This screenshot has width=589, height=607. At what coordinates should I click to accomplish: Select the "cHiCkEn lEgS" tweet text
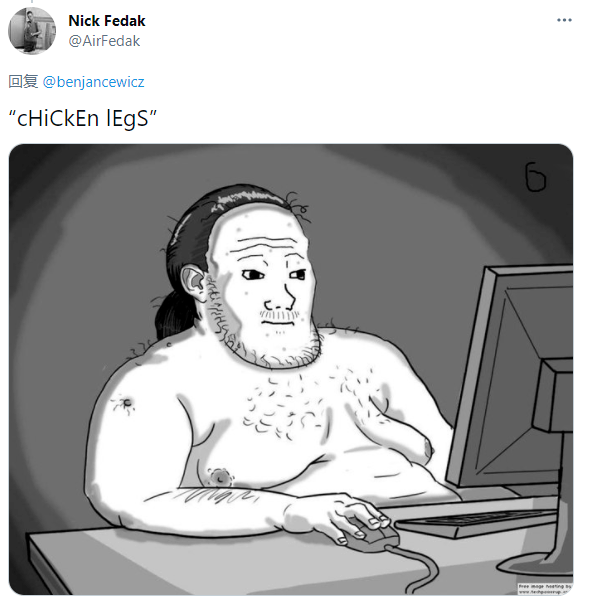(83, 118)
